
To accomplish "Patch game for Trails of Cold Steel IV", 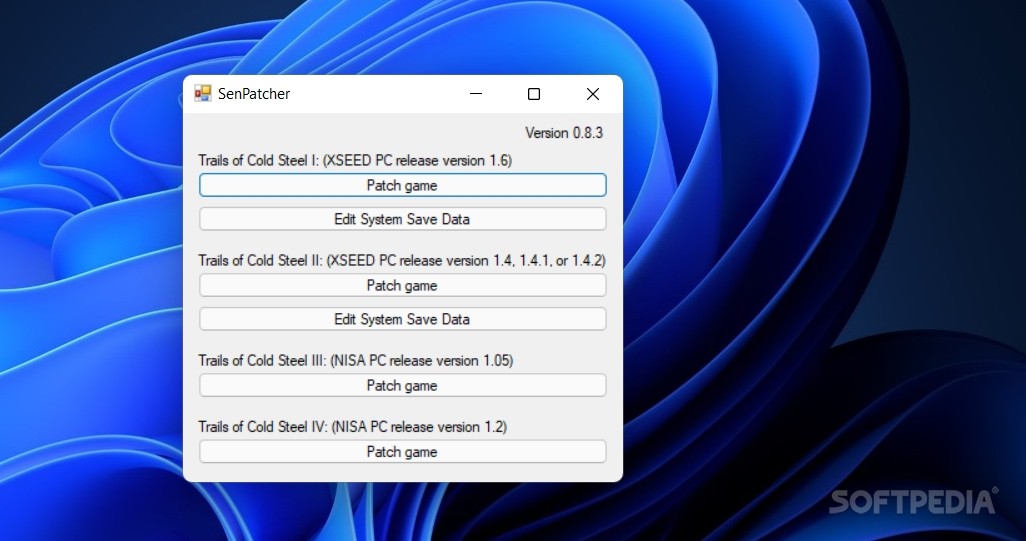I will coord(402,452).
